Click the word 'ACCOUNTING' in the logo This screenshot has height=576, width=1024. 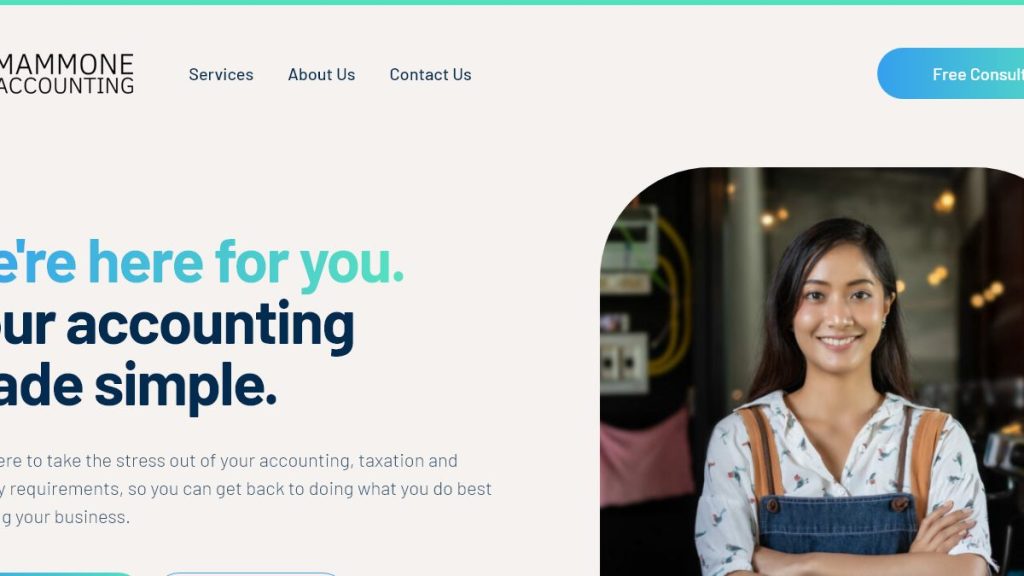pyautogui.click(x=67, y=86)
